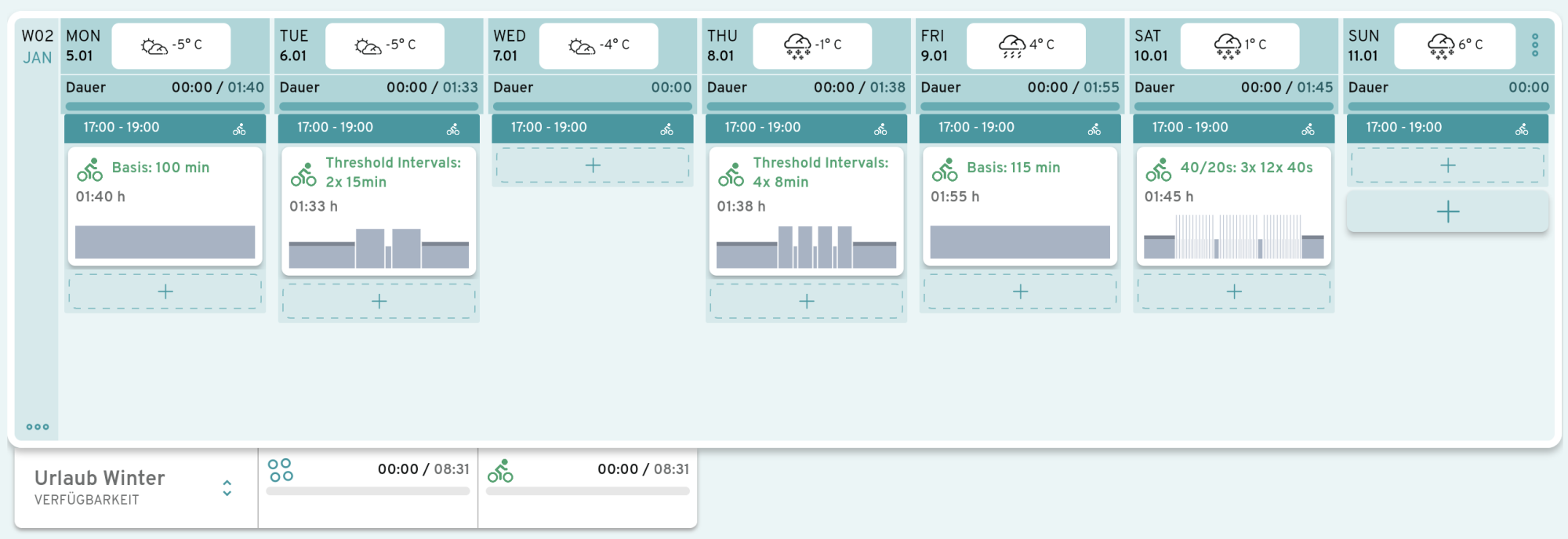The width and height of the screenshot is (1568, 539).
Task: Click the three-dot menu on Sunday's header
Action: click(x=1534, y=45)
